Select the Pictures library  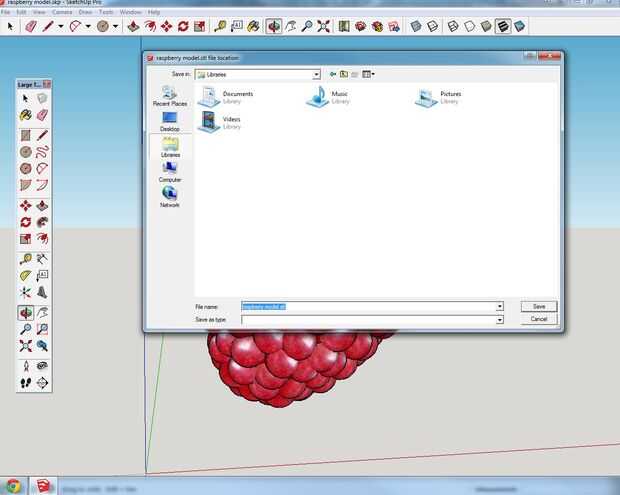click(439, 97)
